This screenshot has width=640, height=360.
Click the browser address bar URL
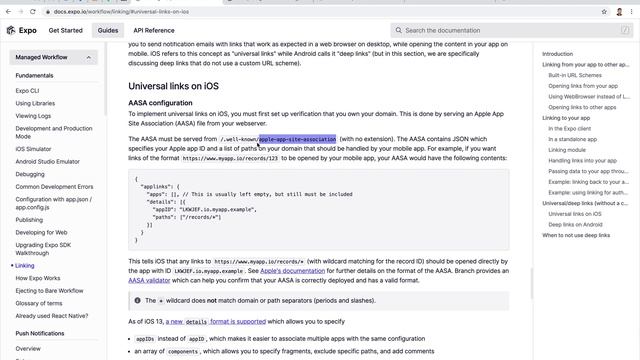click(121, 12)
